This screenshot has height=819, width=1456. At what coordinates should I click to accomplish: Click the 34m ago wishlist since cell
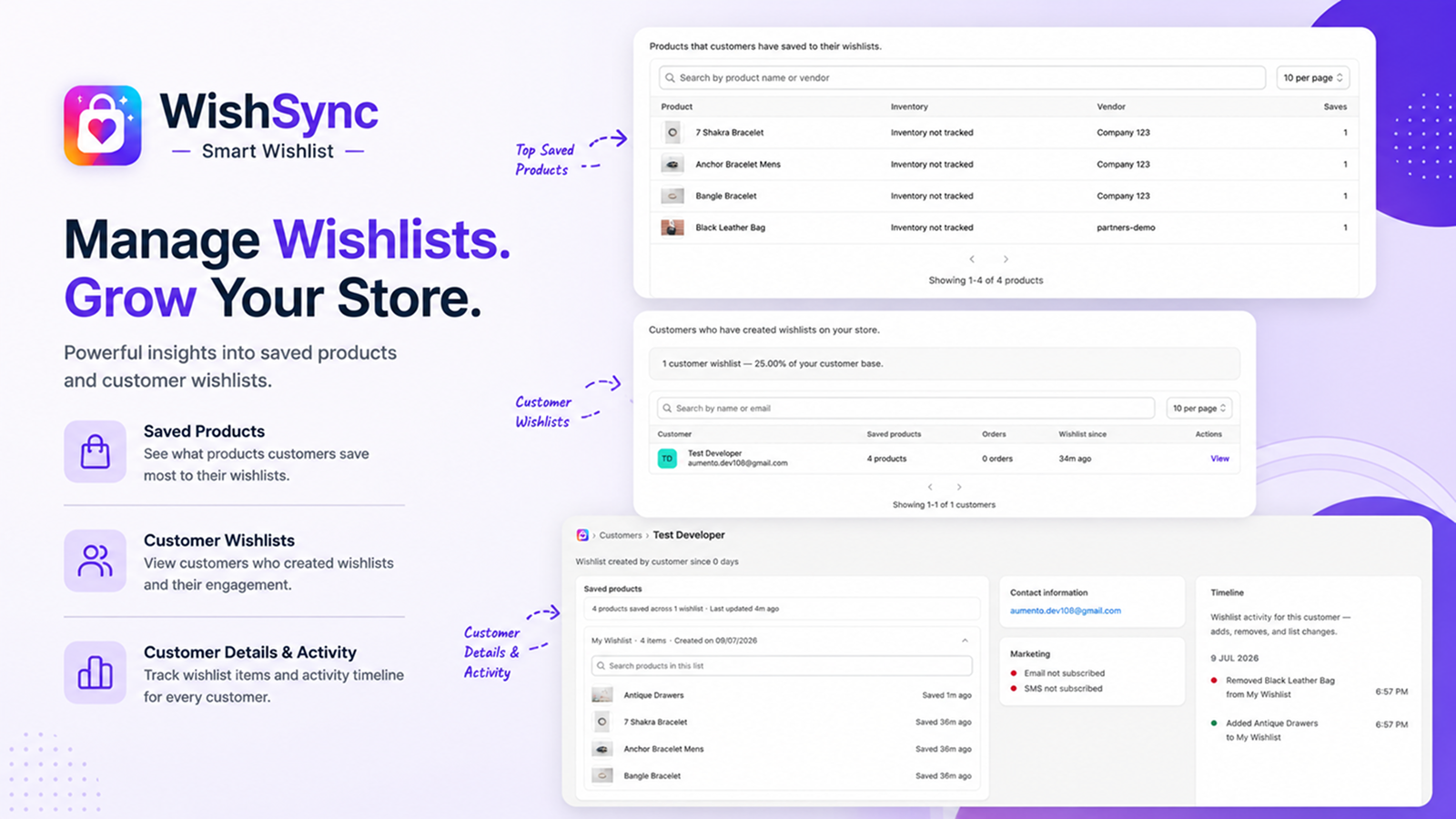(1075, 459)
